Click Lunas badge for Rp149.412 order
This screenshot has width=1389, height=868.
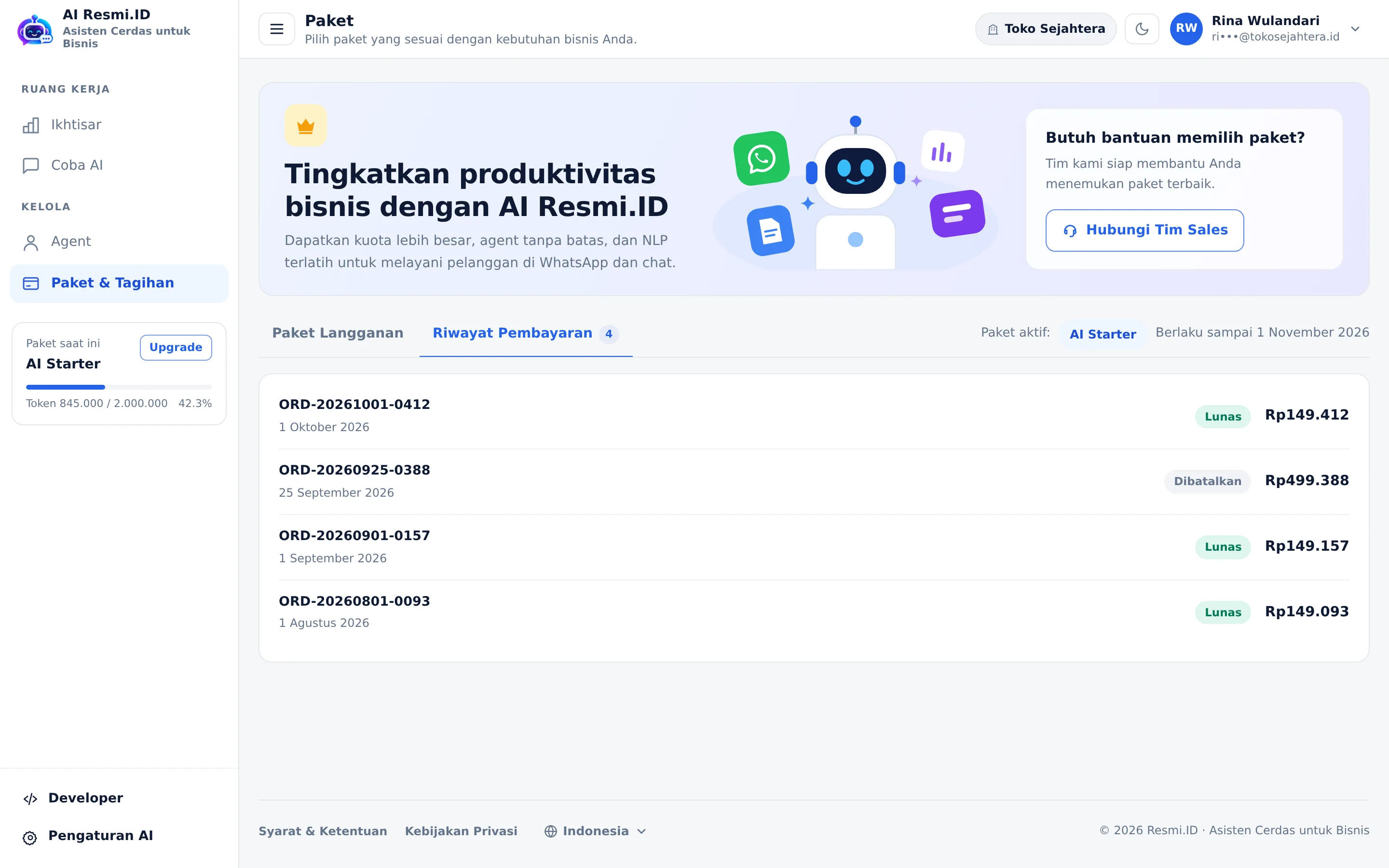tap(1223, 416)
